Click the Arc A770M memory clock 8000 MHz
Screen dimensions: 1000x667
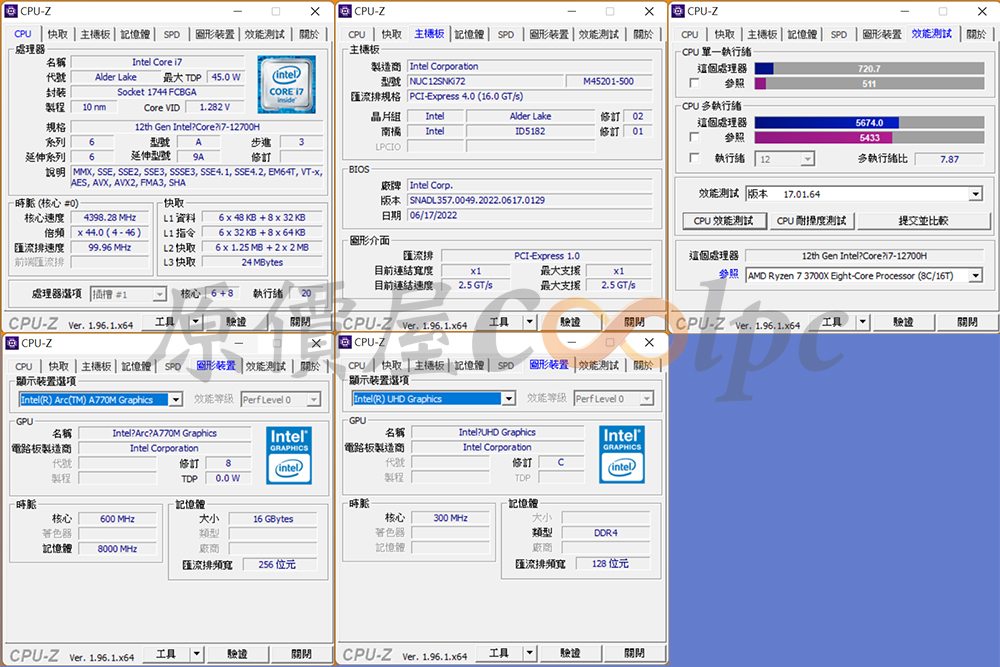[117, 548]
